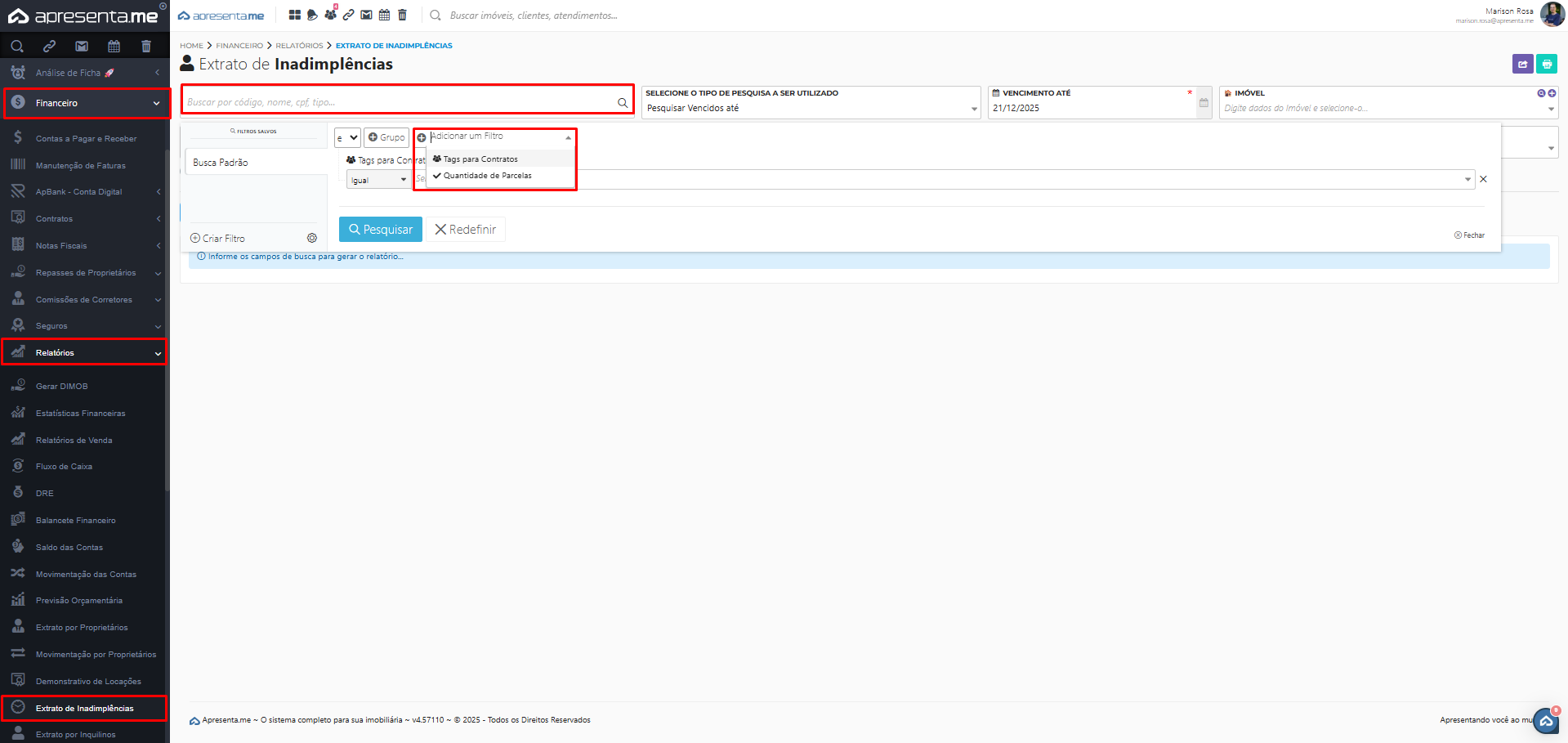This screenshot has width=1568, height=743.
Task: Select Quantidade de Parcelas filter option
Action: tap(487, 176)
